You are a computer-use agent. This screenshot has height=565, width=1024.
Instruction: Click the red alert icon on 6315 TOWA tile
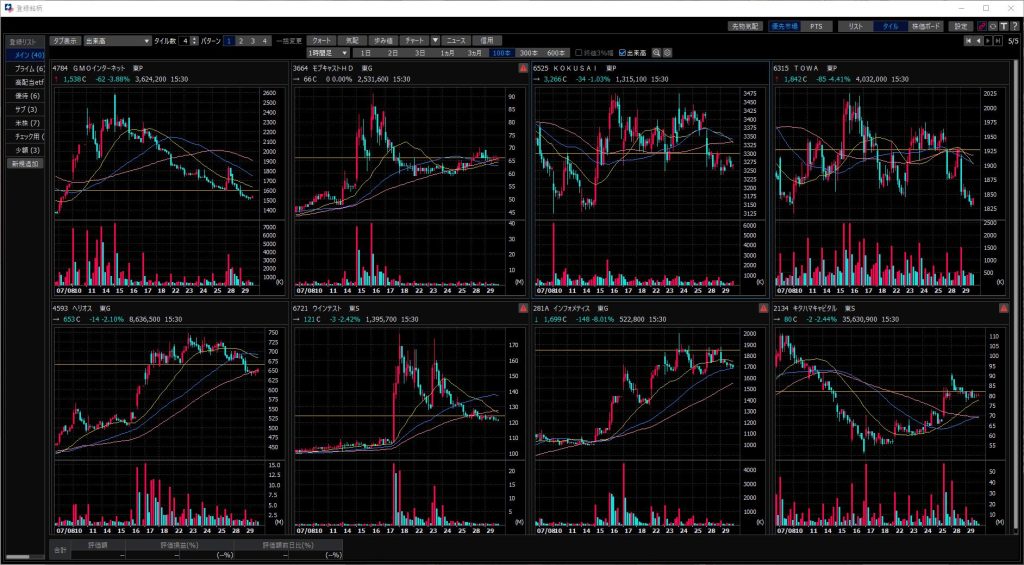click(1003, 68)
